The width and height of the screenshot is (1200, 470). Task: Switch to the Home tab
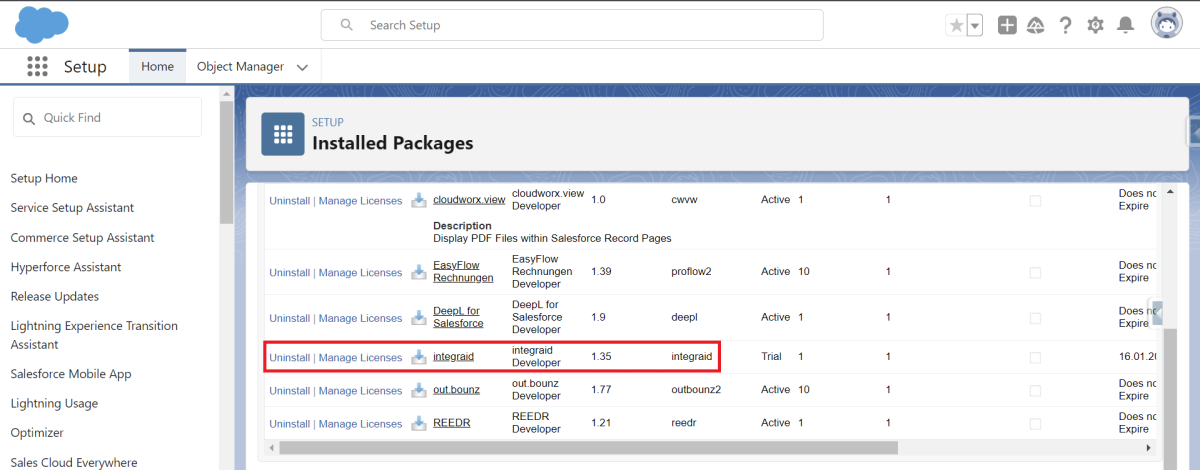click(x=157, y=66)
